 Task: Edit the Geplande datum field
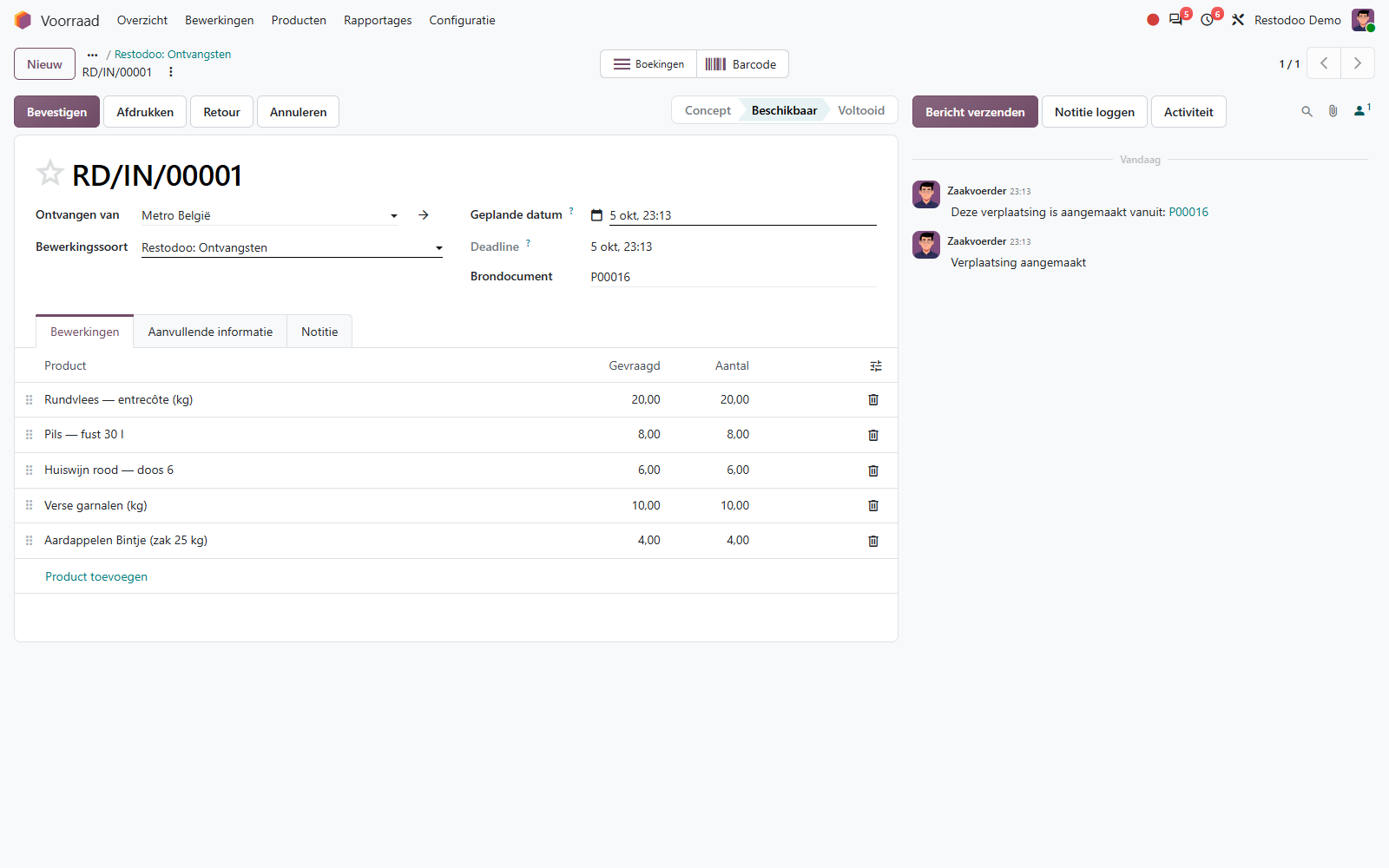tap(743, 215)
